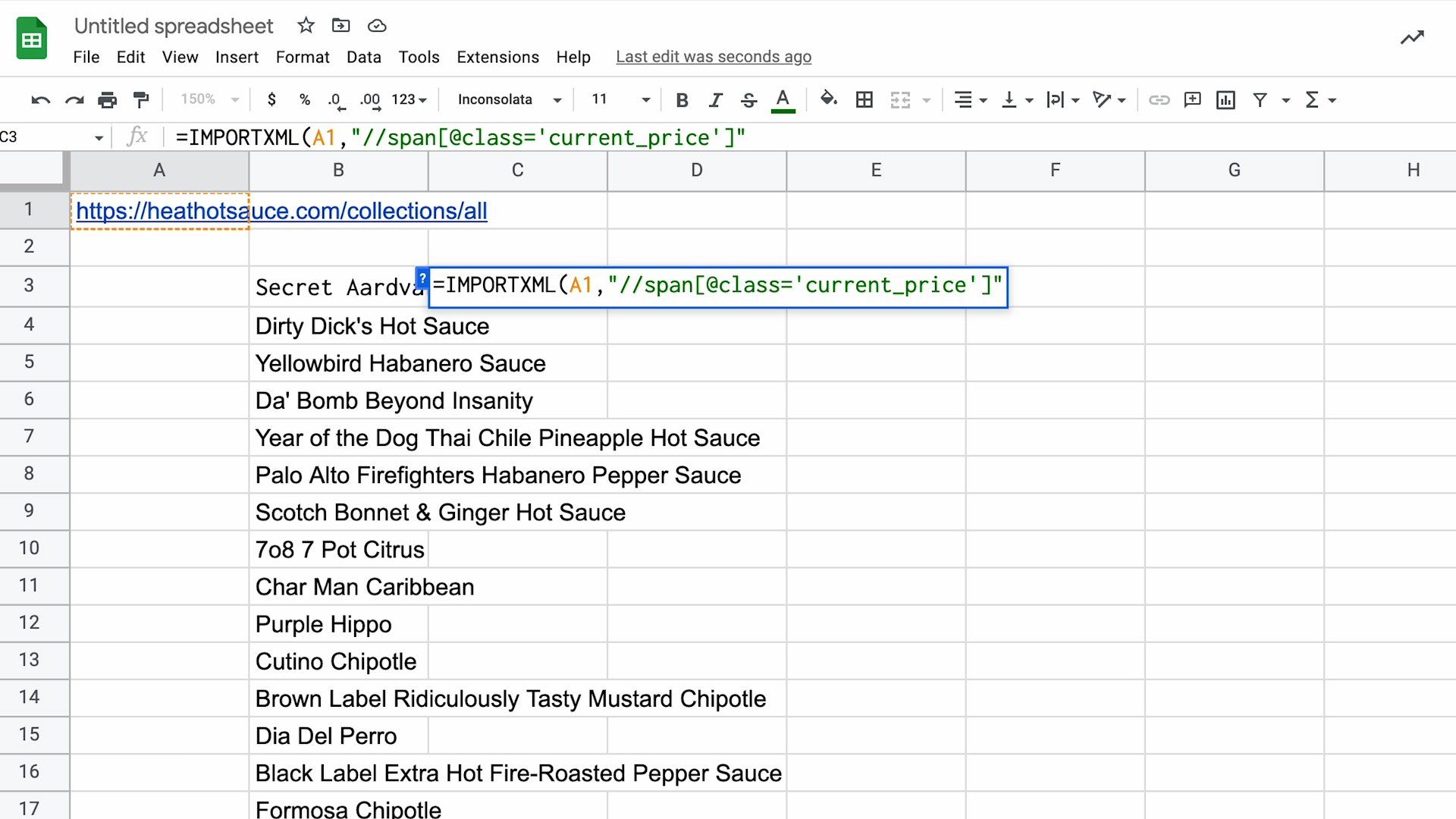This screenshot has height=819, width=1456.
Task: Star the spreadsheet
Action: (x=306, y=26)
